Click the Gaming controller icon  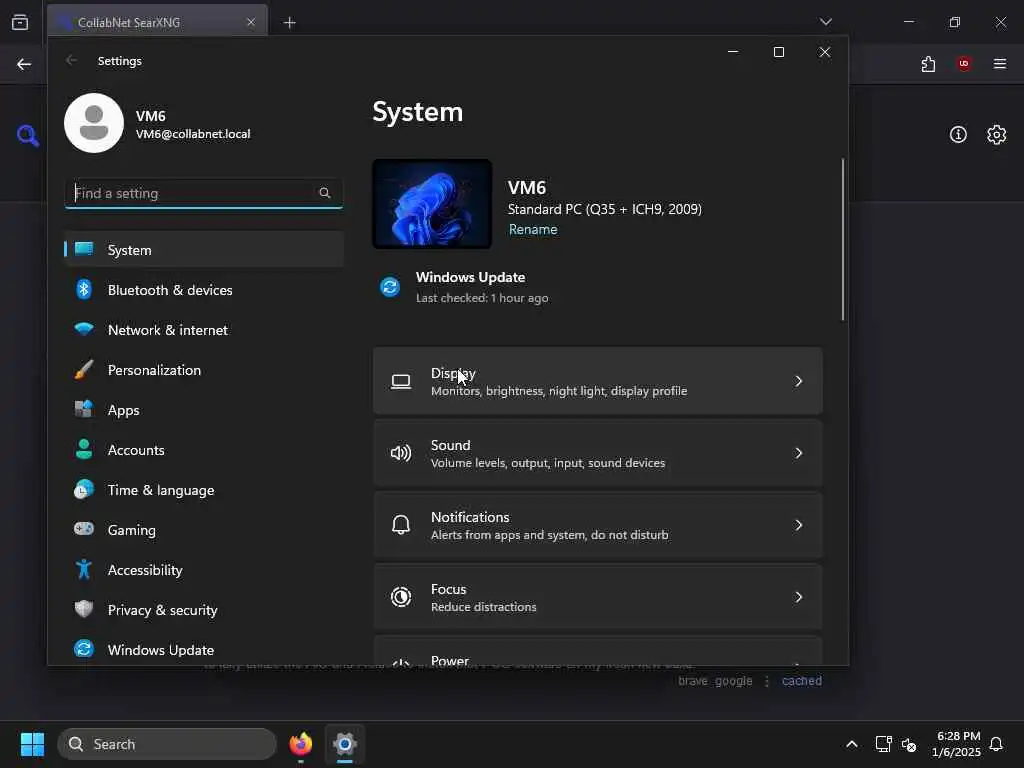click(x=84, y=528)
